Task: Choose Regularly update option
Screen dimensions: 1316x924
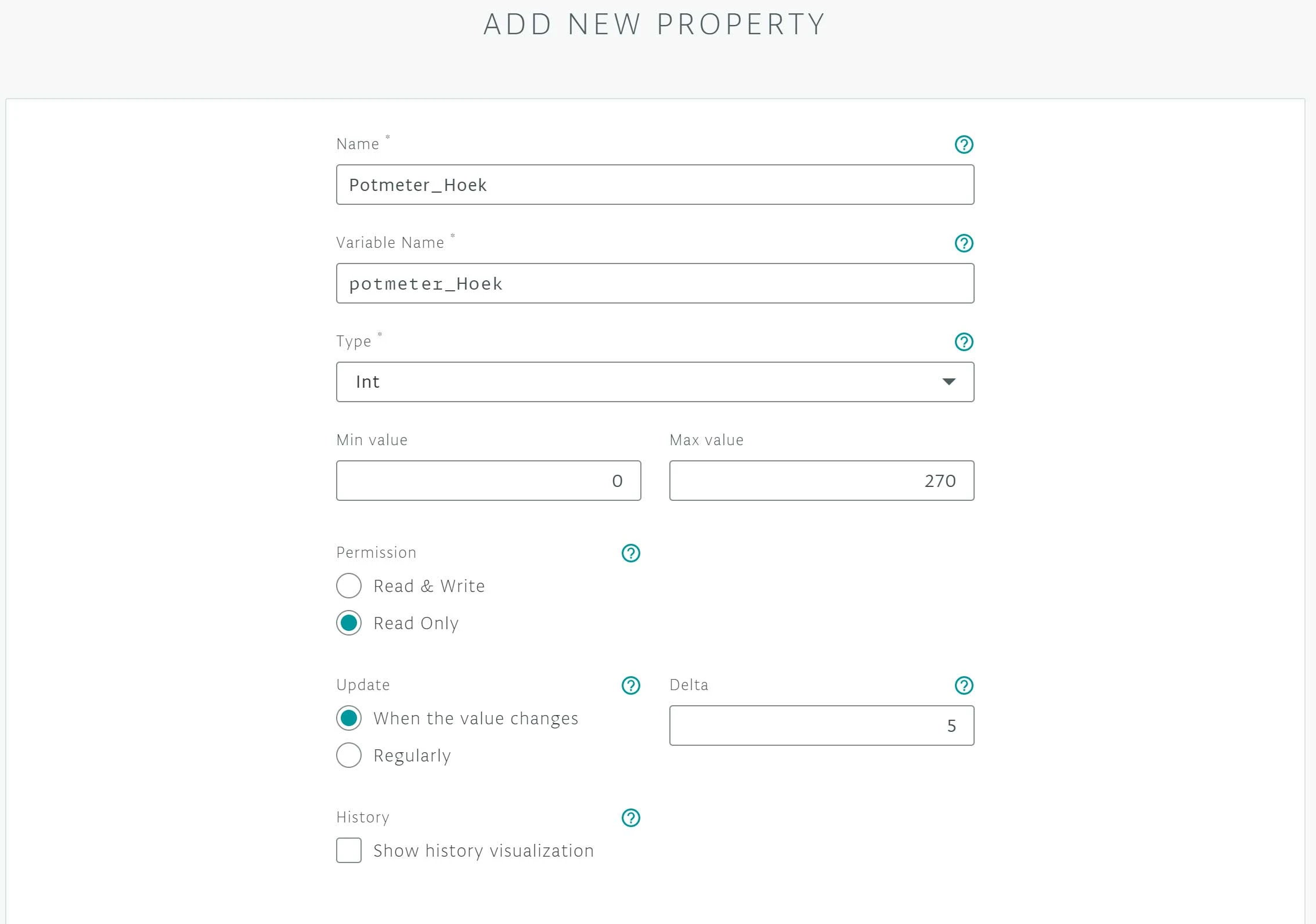Action: [x=349, y=755]
